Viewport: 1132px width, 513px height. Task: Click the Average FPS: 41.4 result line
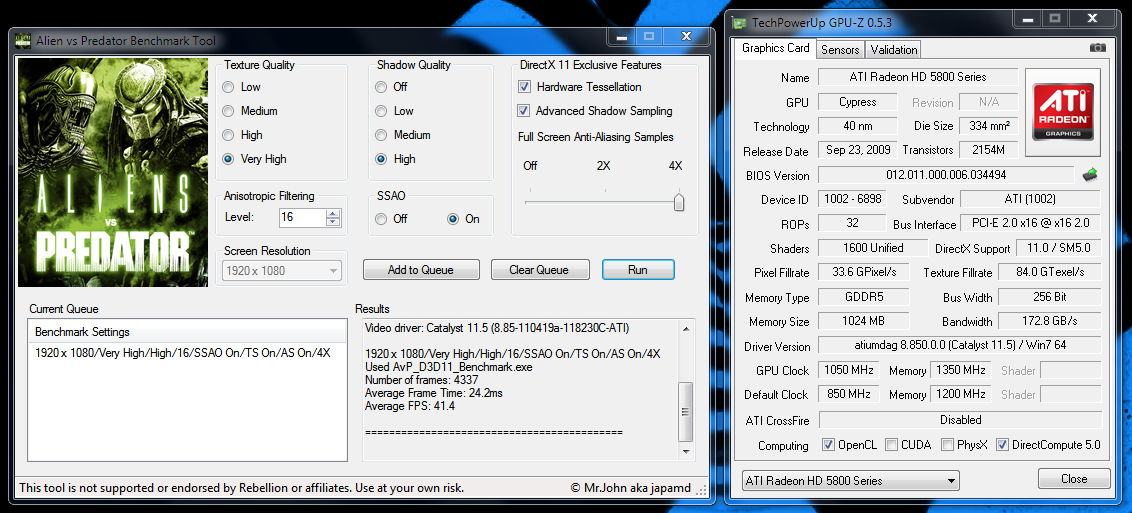410,406
